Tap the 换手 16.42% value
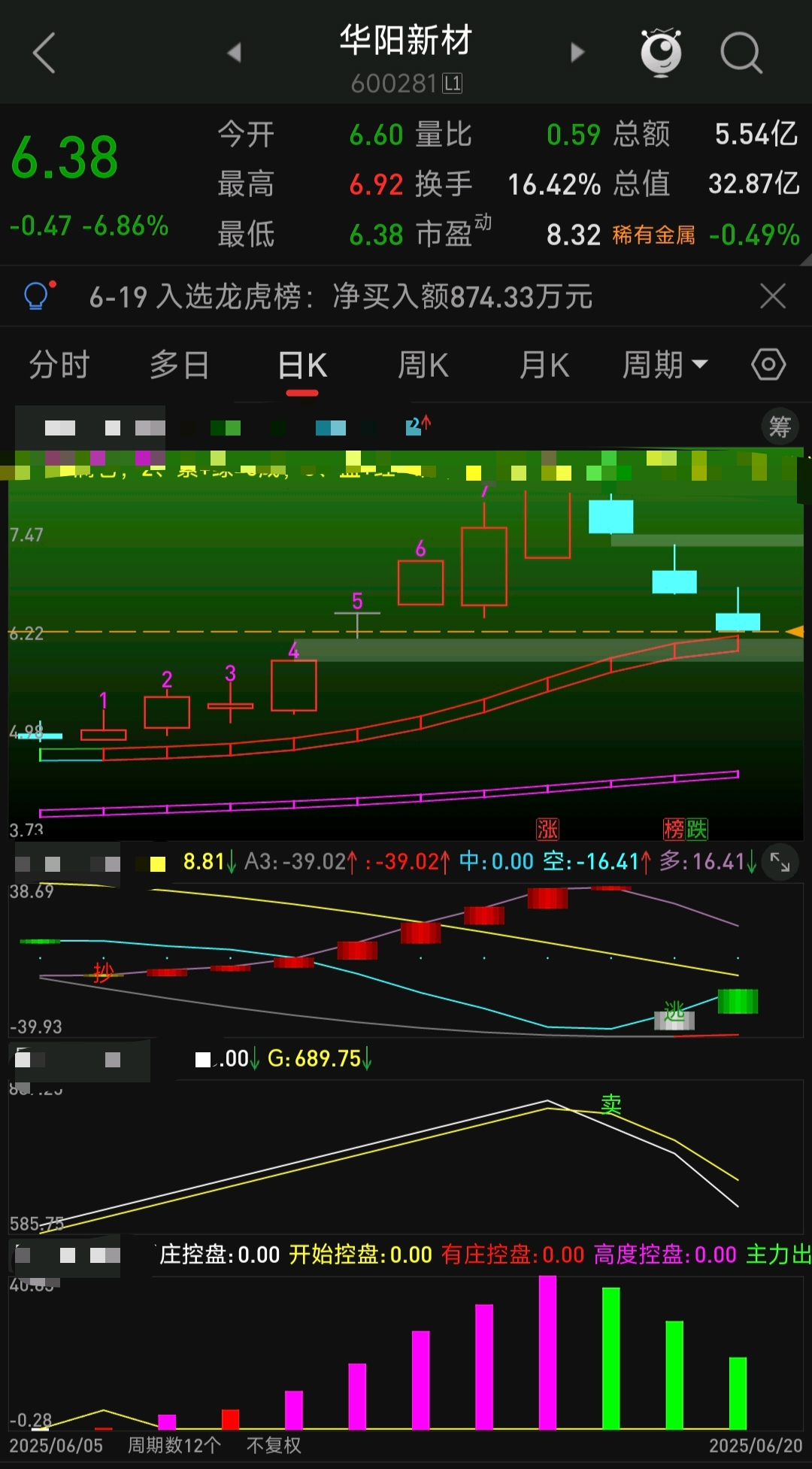This screenshot has width=812, height=1469. coord(554,184)
